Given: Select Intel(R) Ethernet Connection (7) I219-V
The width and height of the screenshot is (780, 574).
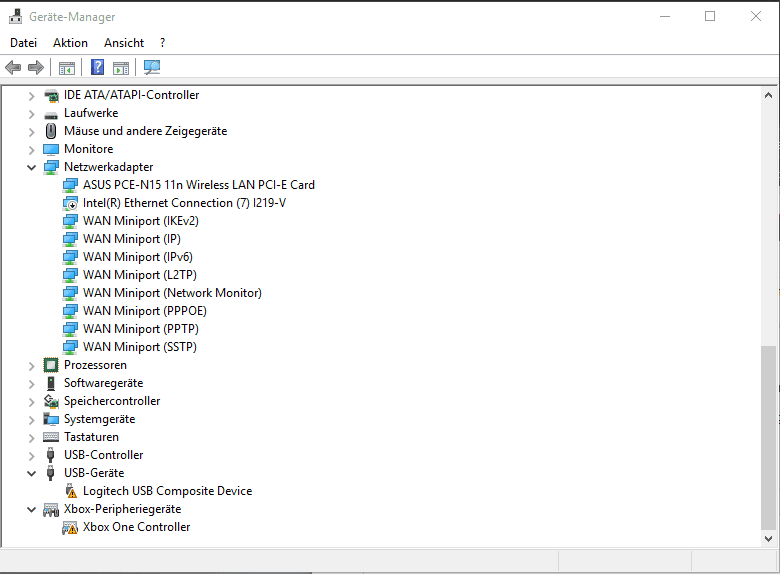Looking at the screenshot, I should 184,202.
